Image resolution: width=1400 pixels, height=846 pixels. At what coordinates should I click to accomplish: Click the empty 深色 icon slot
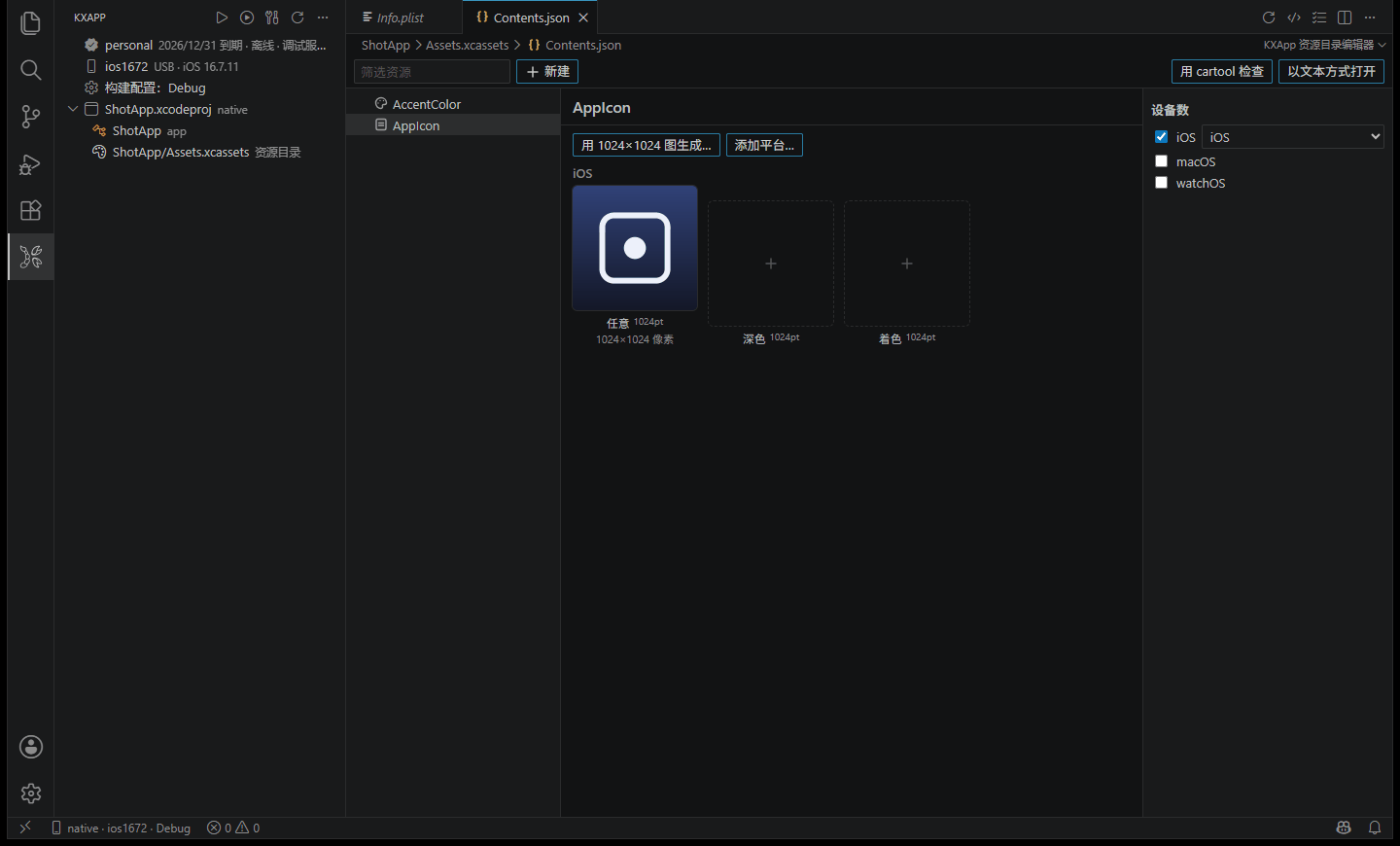tap(771, 264)
